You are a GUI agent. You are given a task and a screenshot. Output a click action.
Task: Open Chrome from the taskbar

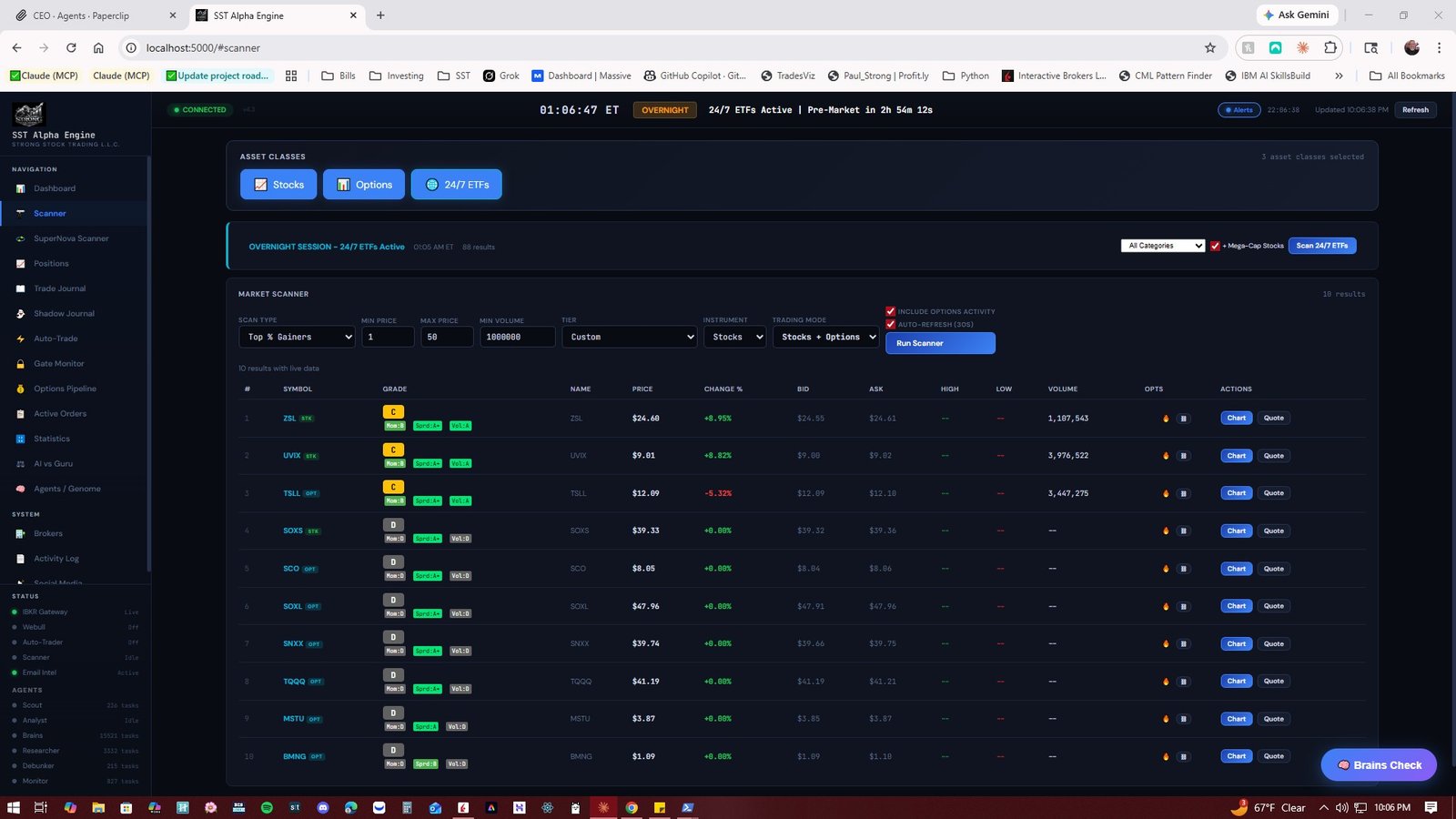pyautogui.click(x=632, y=807)
